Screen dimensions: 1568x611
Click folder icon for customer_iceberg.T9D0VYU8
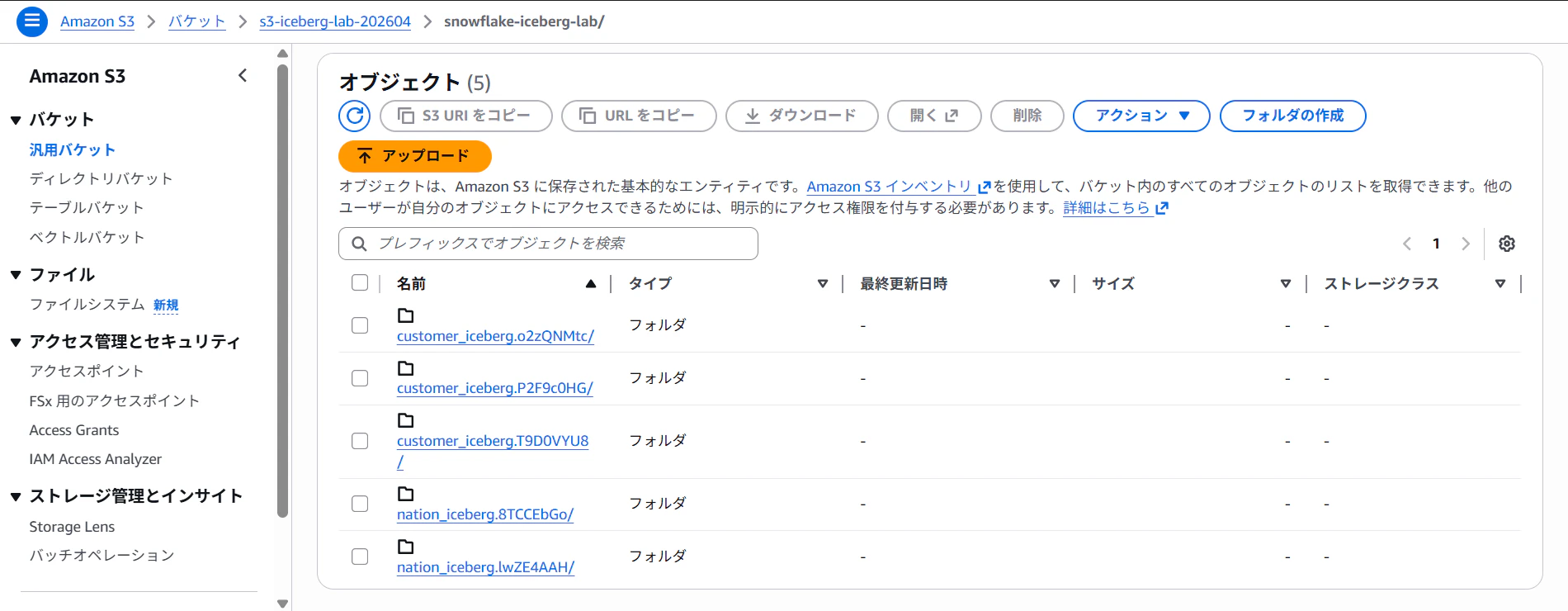point(406,420)
